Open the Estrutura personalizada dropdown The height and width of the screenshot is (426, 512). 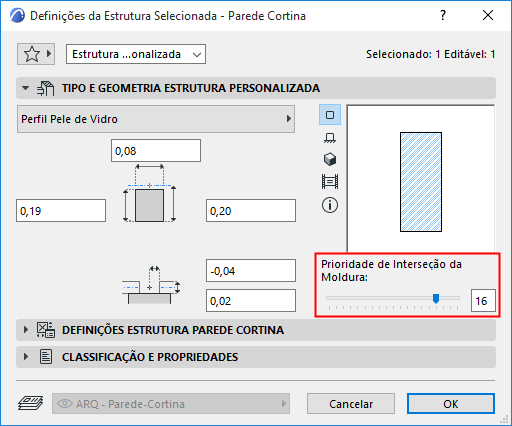click(x=136, y=54)
